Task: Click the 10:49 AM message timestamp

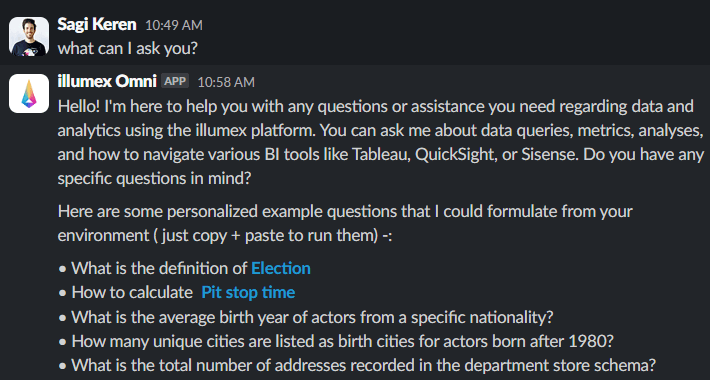Action: pyautogui.click(x=174, y=25)
